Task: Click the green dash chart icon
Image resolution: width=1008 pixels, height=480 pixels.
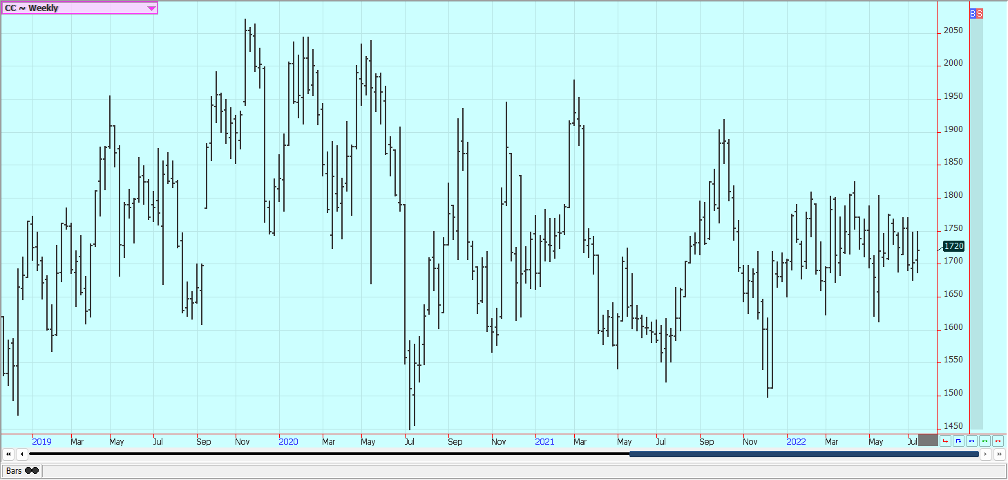Action: click(x=984, y=441)
